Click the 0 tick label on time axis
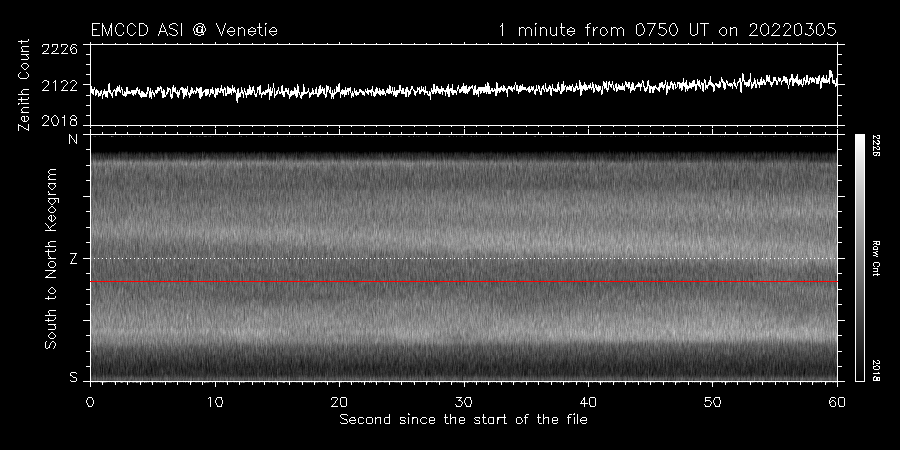The width and height of the screenshot is (900, 450). [90, 402]
